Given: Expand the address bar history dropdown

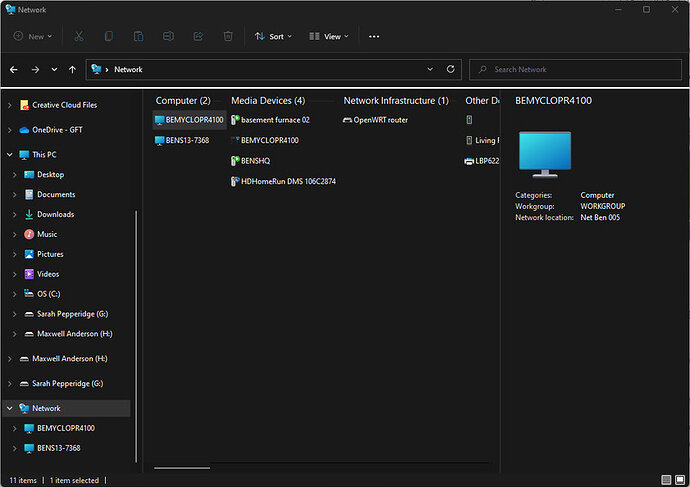Looking at the screenshot, I should (x=430, y=70).
